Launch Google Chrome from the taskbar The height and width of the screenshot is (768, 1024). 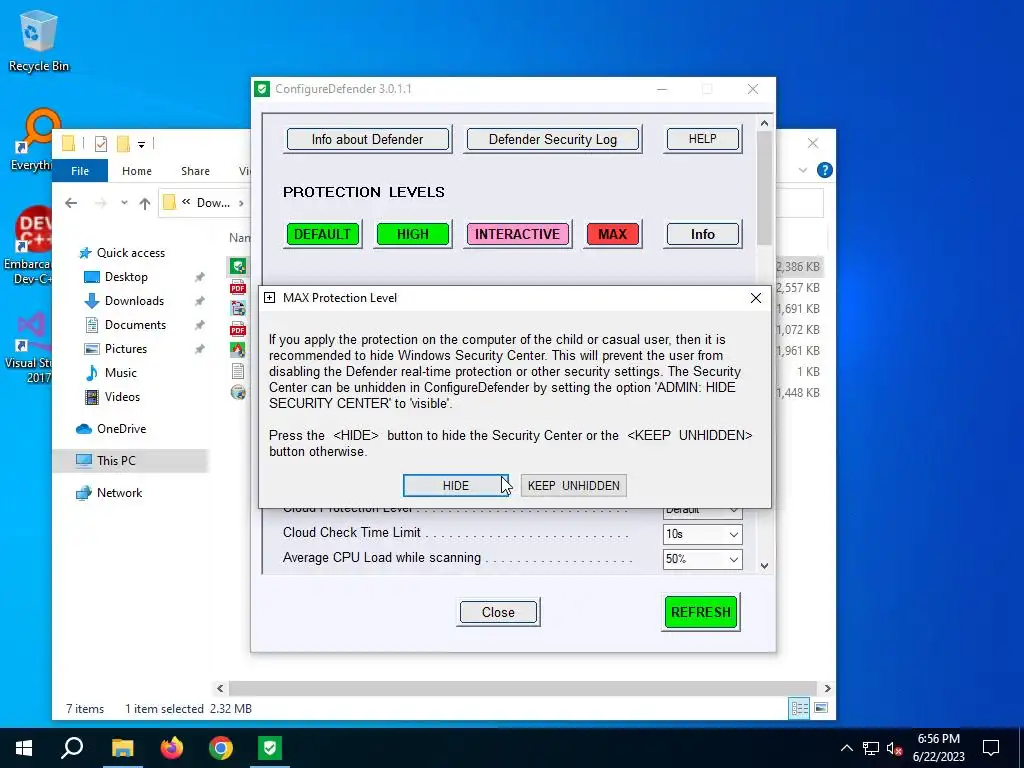coord(221,748)
